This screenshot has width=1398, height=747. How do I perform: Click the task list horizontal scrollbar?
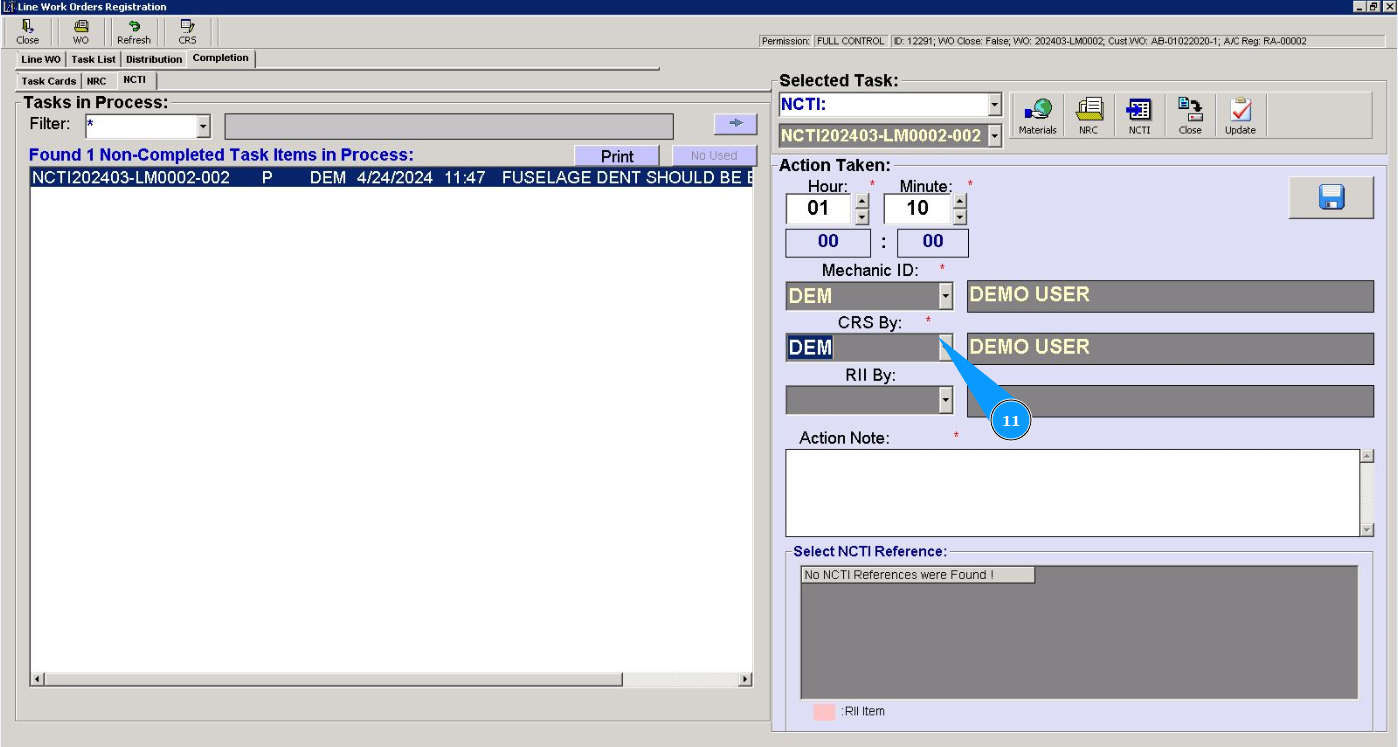point(334,680)
